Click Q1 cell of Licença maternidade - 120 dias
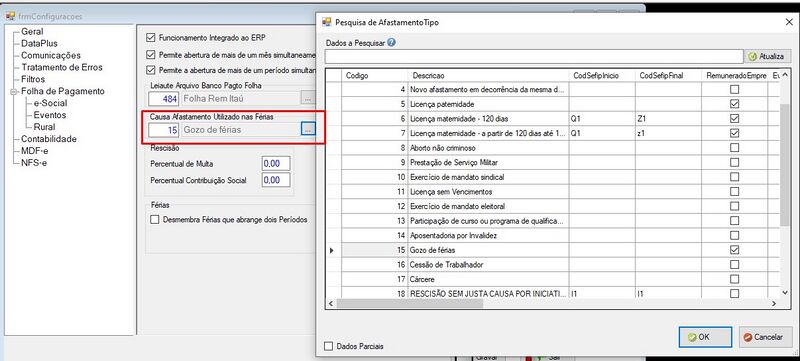This screenshot has width=800, height=361. click(x=602, y=119)
